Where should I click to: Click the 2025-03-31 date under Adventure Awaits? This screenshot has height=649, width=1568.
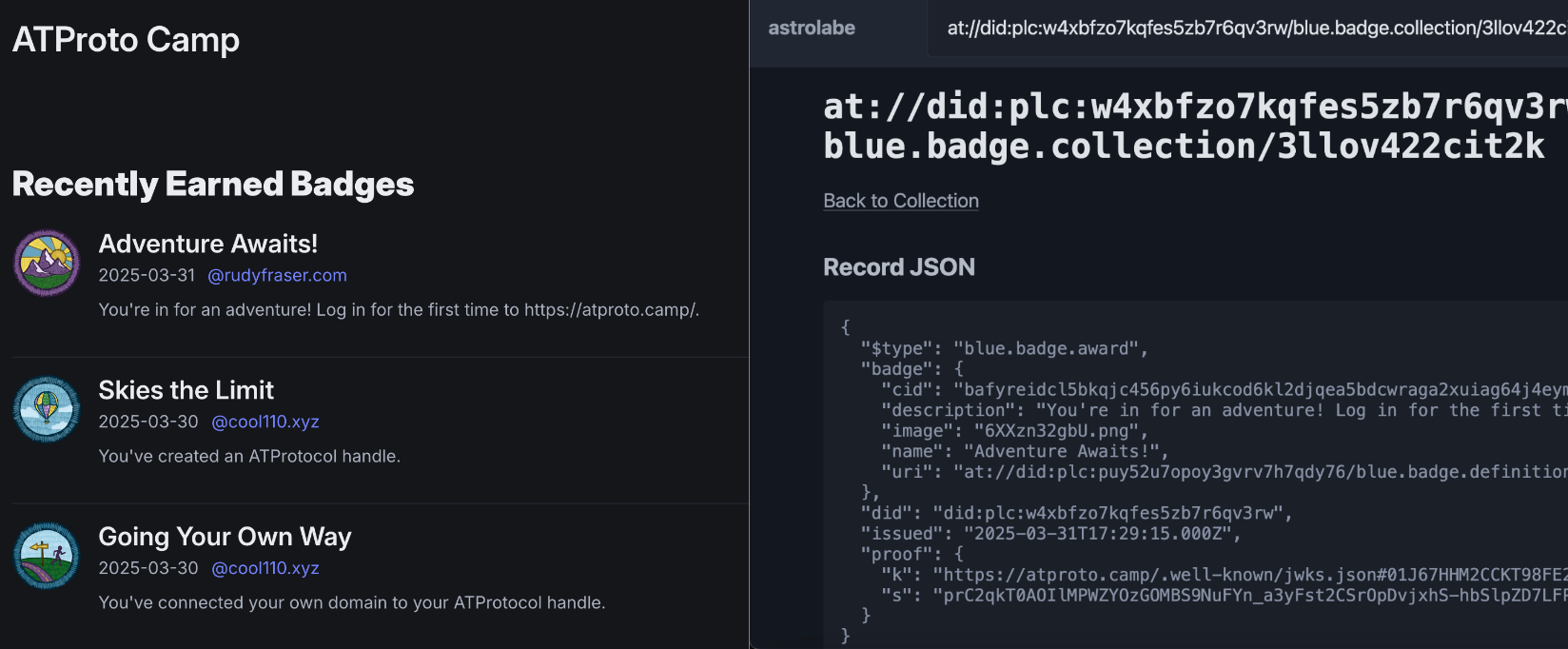coord(147,276)
